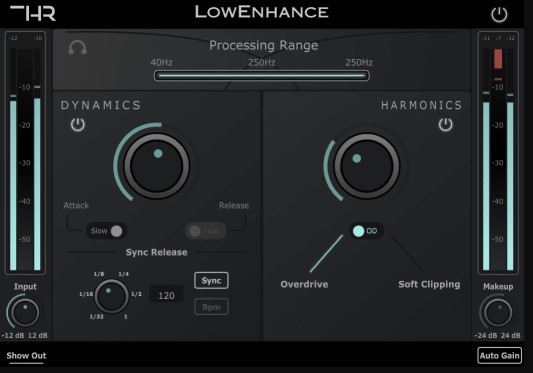The width and height of the screenshot is (533, 373).
Task: Toggle the main plugin power button
Action: click(x=499, y=15)
